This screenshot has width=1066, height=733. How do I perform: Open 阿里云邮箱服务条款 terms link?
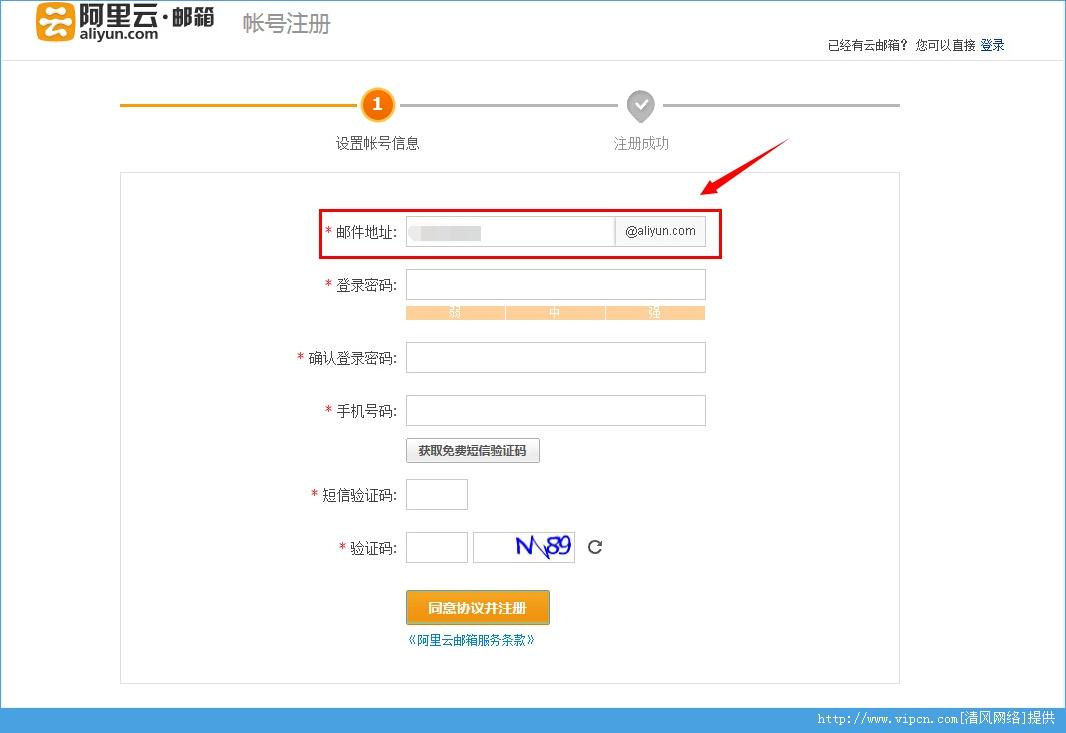[x=471, y=641]
